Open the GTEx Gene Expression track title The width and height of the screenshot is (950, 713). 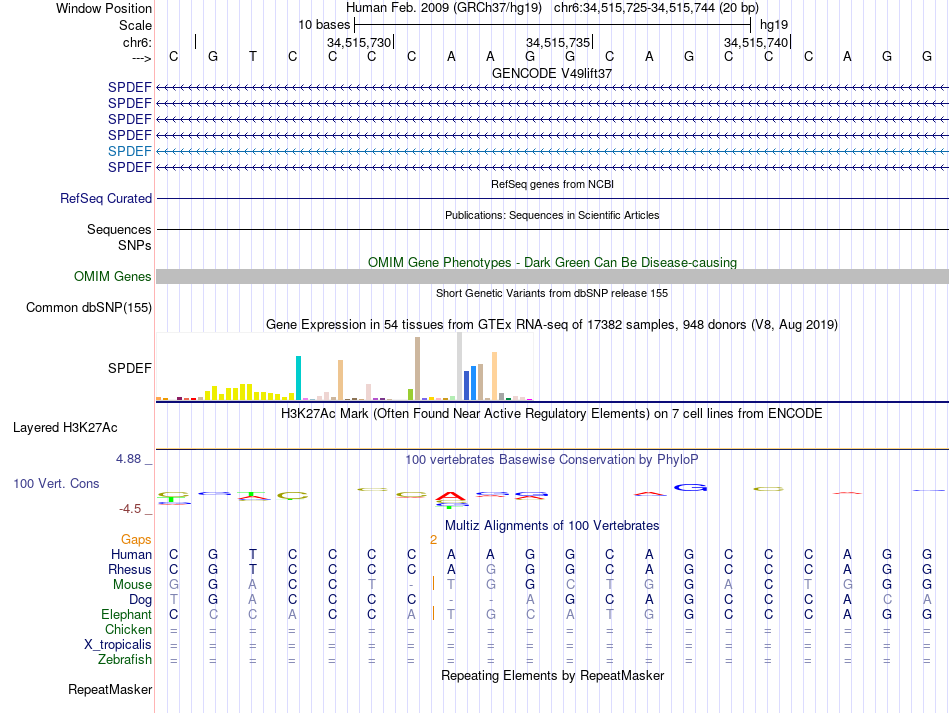[552, 325]
